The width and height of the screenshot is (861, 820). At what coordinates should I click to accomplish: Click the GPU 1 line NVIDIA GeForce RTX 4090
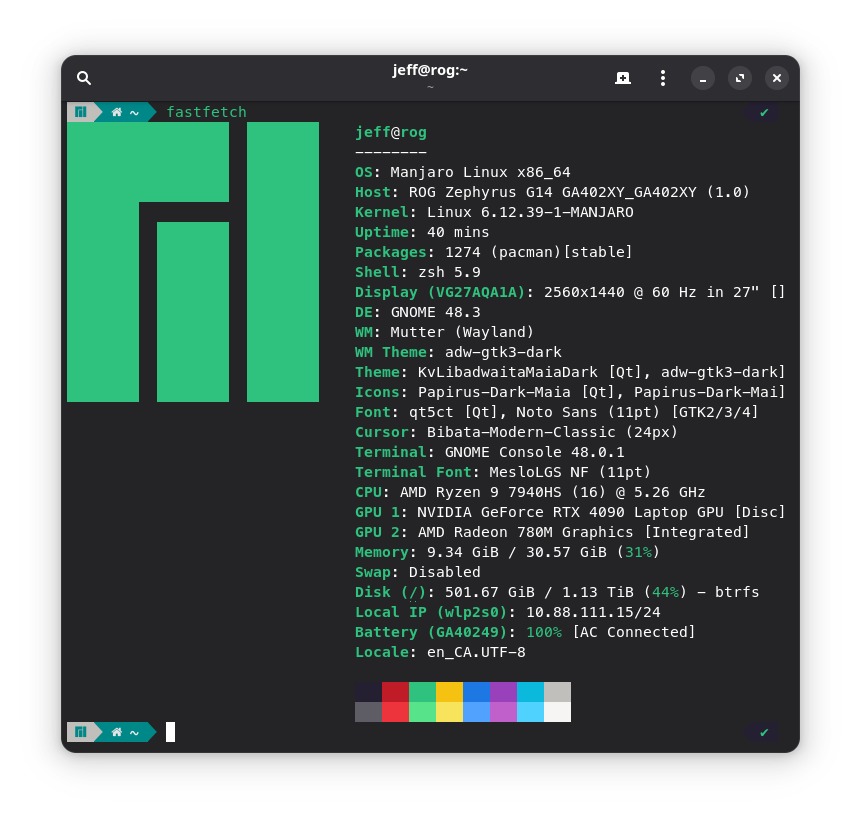tap(570, 512)
